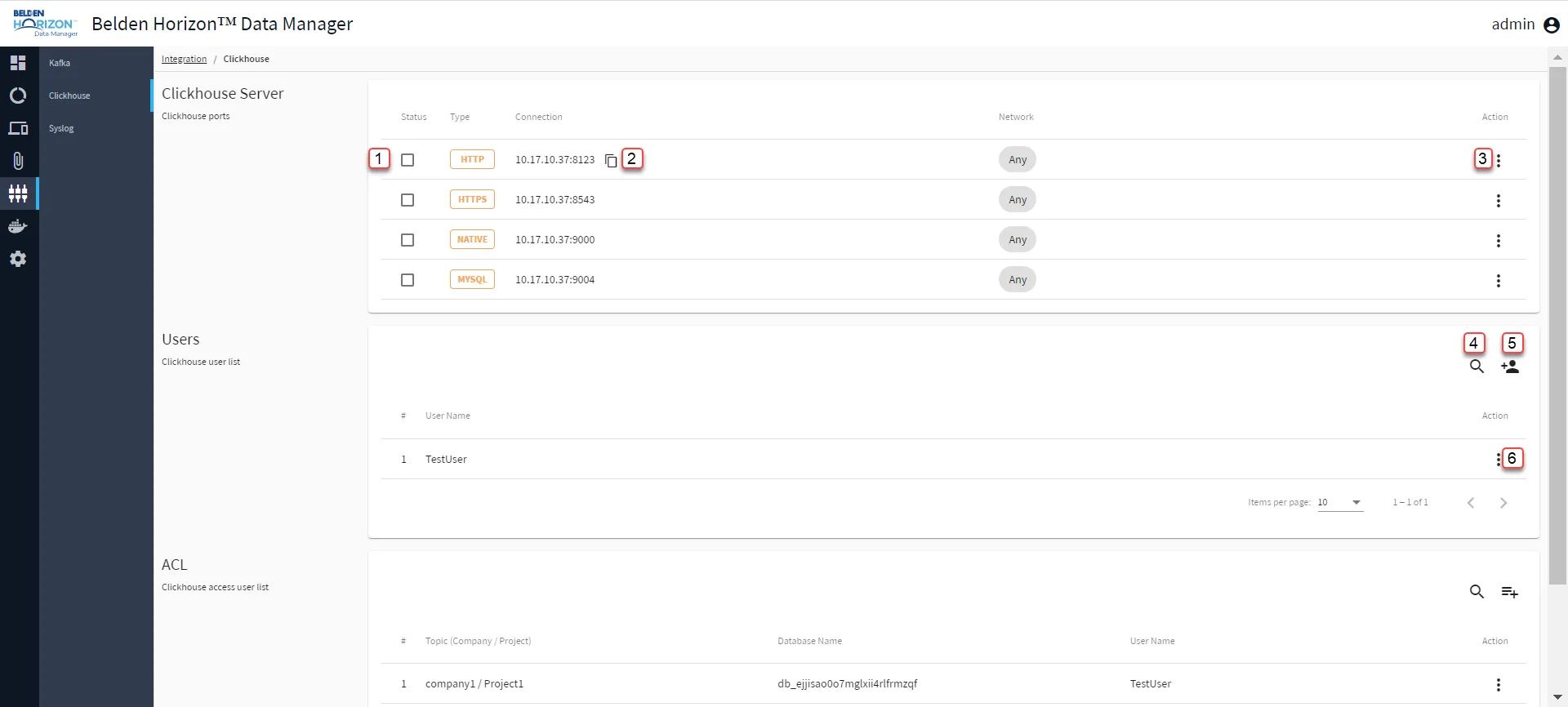
Task: Click the Any network chip in MYSQL row
Action: tap(1018, 279)
